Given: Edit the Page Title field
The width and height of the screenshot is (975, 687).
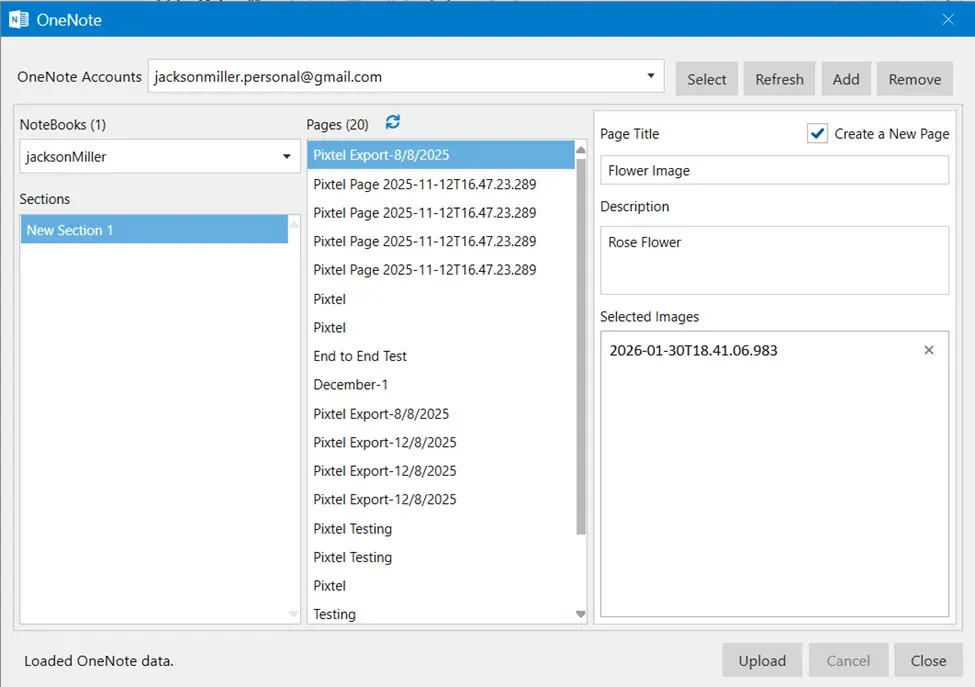Looking at the screenshot, I should point(774,170).
